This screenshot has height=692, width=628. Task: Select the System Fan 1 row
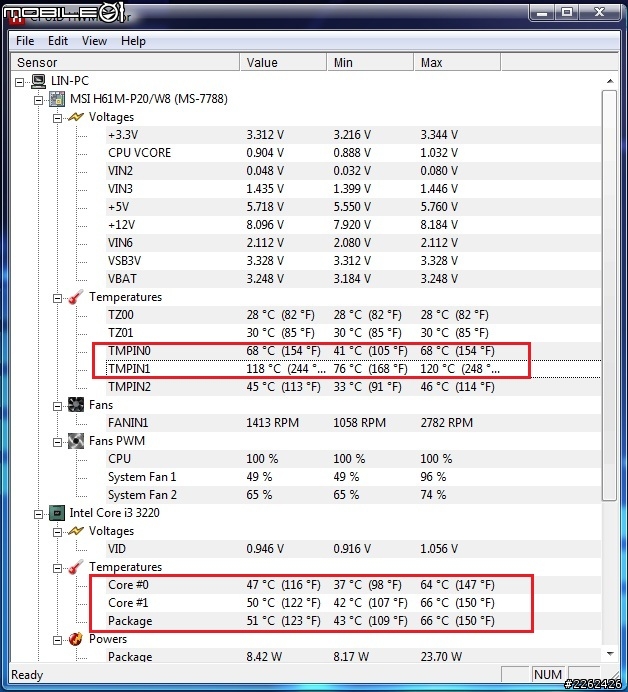point(353,477)
